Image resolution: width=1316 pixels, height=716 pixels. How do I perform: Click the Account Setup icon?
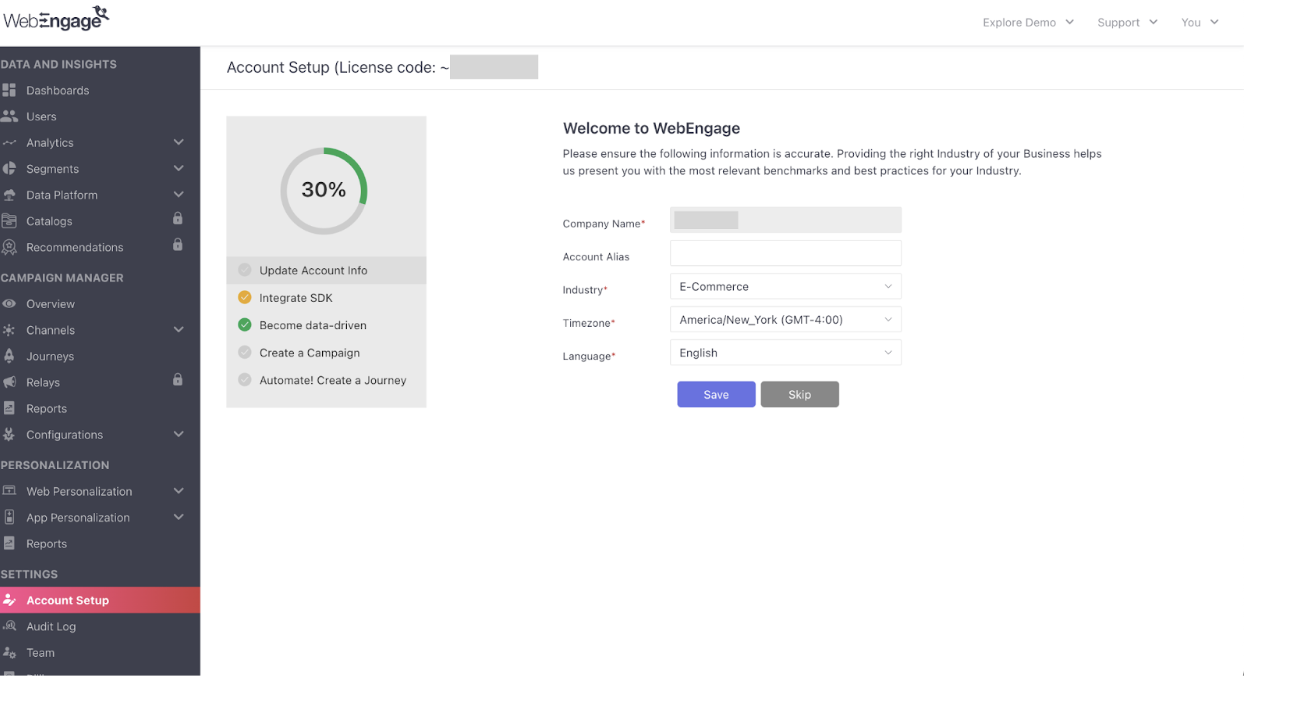click(9, 600)
